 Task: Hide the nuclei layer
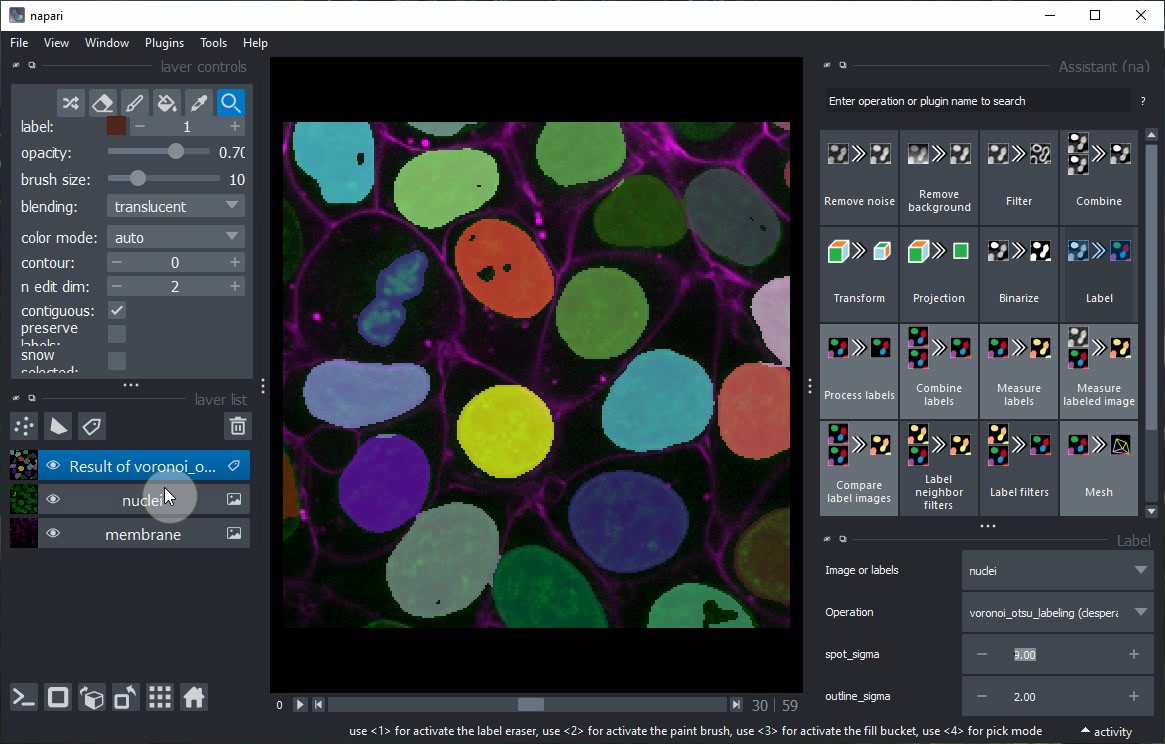pyautogui.click(x=53, y=500)
